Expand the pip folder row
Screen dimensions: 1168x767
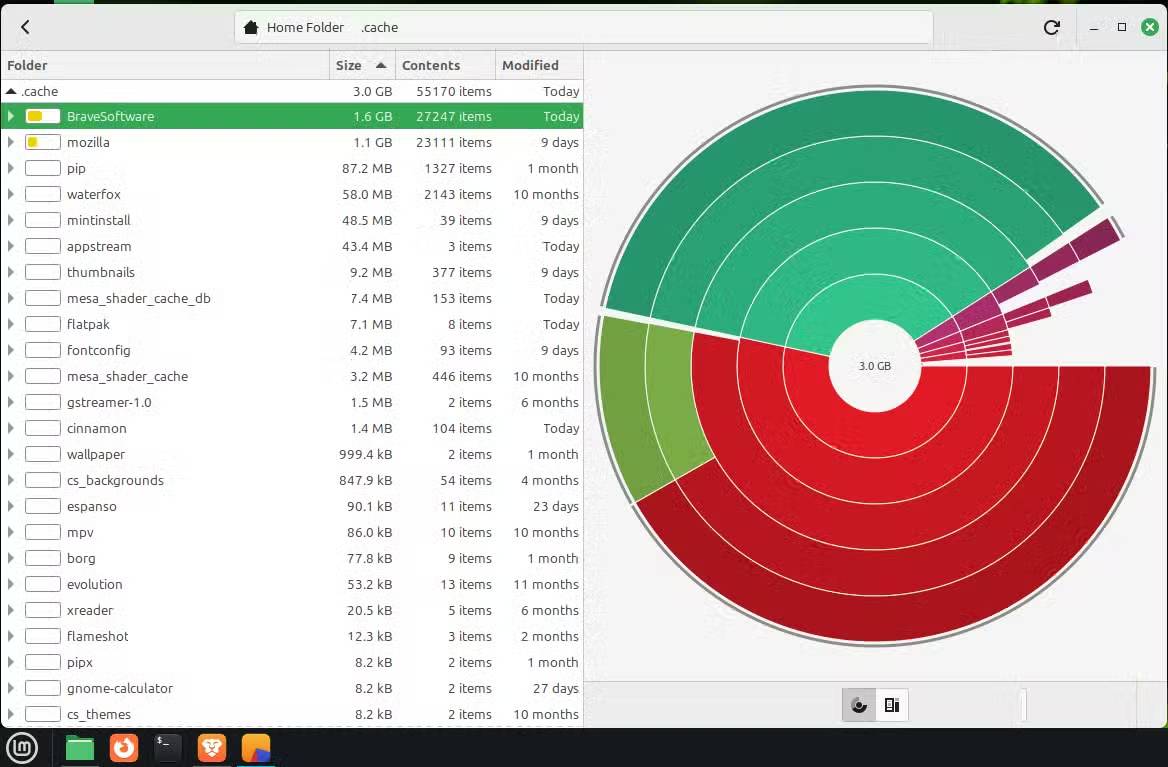(x=10, y=168)
